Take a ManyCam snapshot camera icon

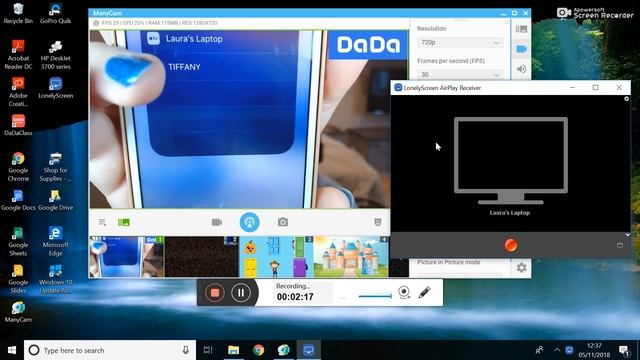[x=283, y=222]
